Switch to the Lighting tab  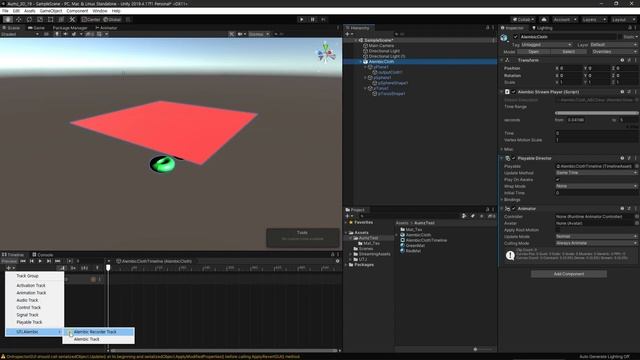pos(542,28)
